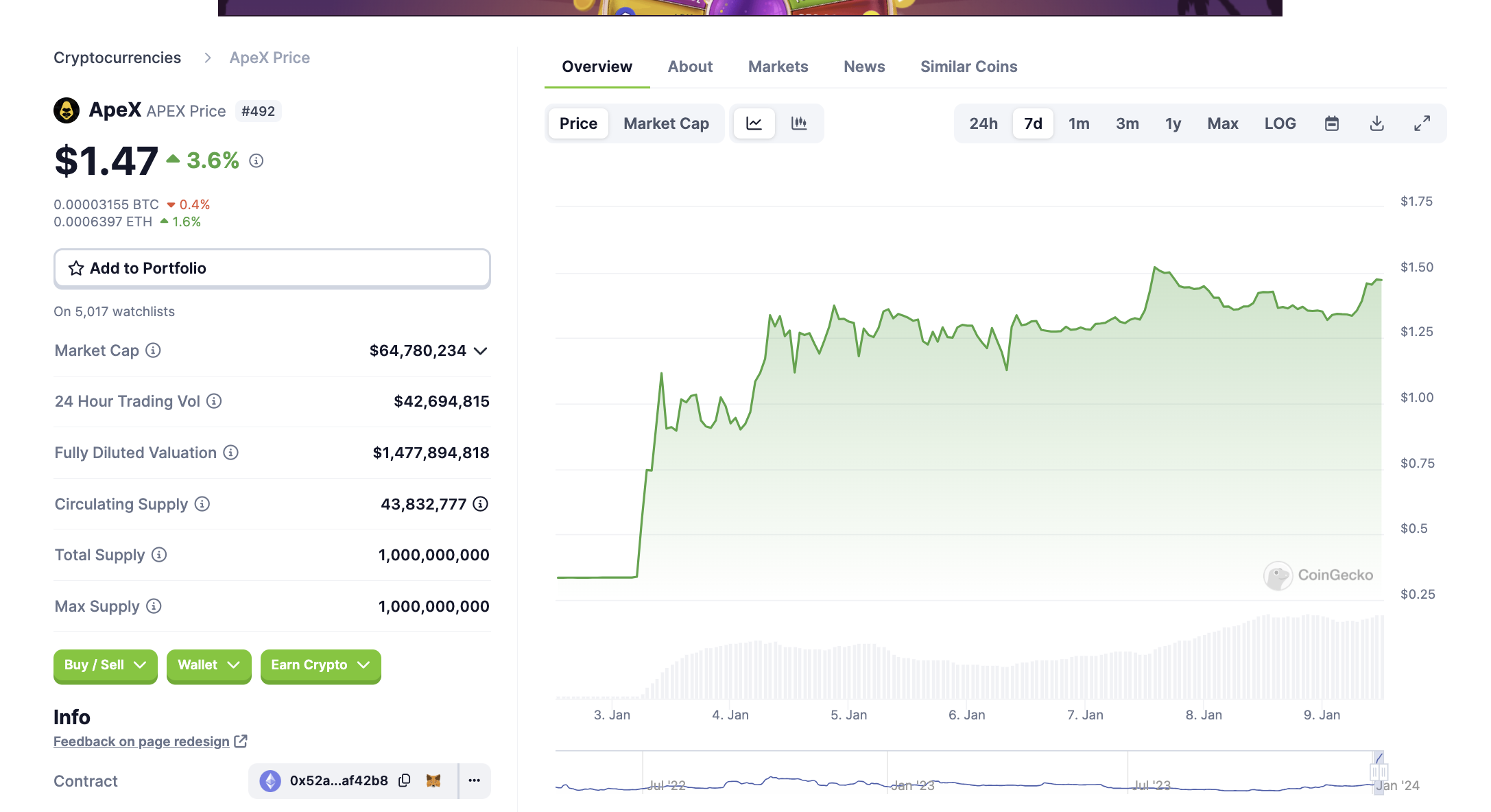Open the Markets tab
The height and width of the screenshot is (812, 1491).
click(778, 67)
